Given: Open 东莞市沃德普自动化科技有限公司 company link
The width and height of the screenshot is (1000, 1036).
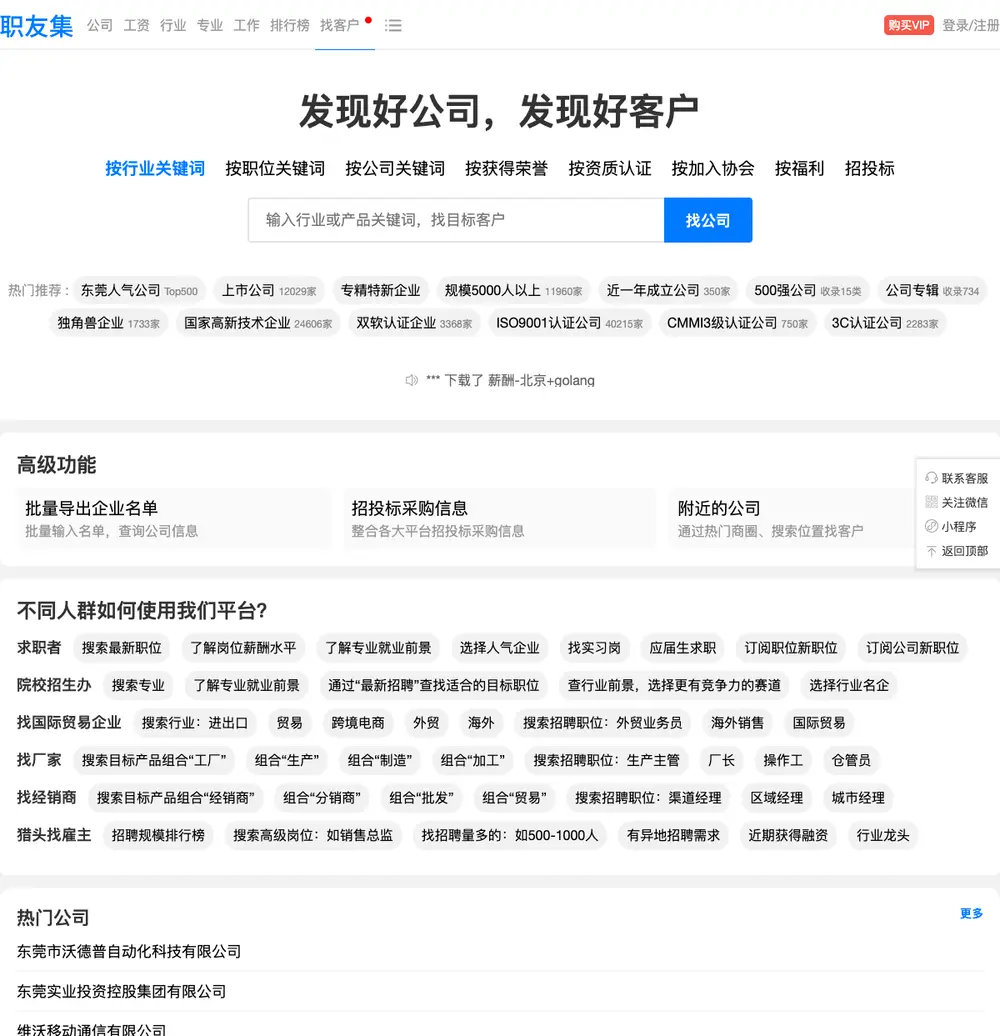Looking at the screenshot, I should pos(129,951).
